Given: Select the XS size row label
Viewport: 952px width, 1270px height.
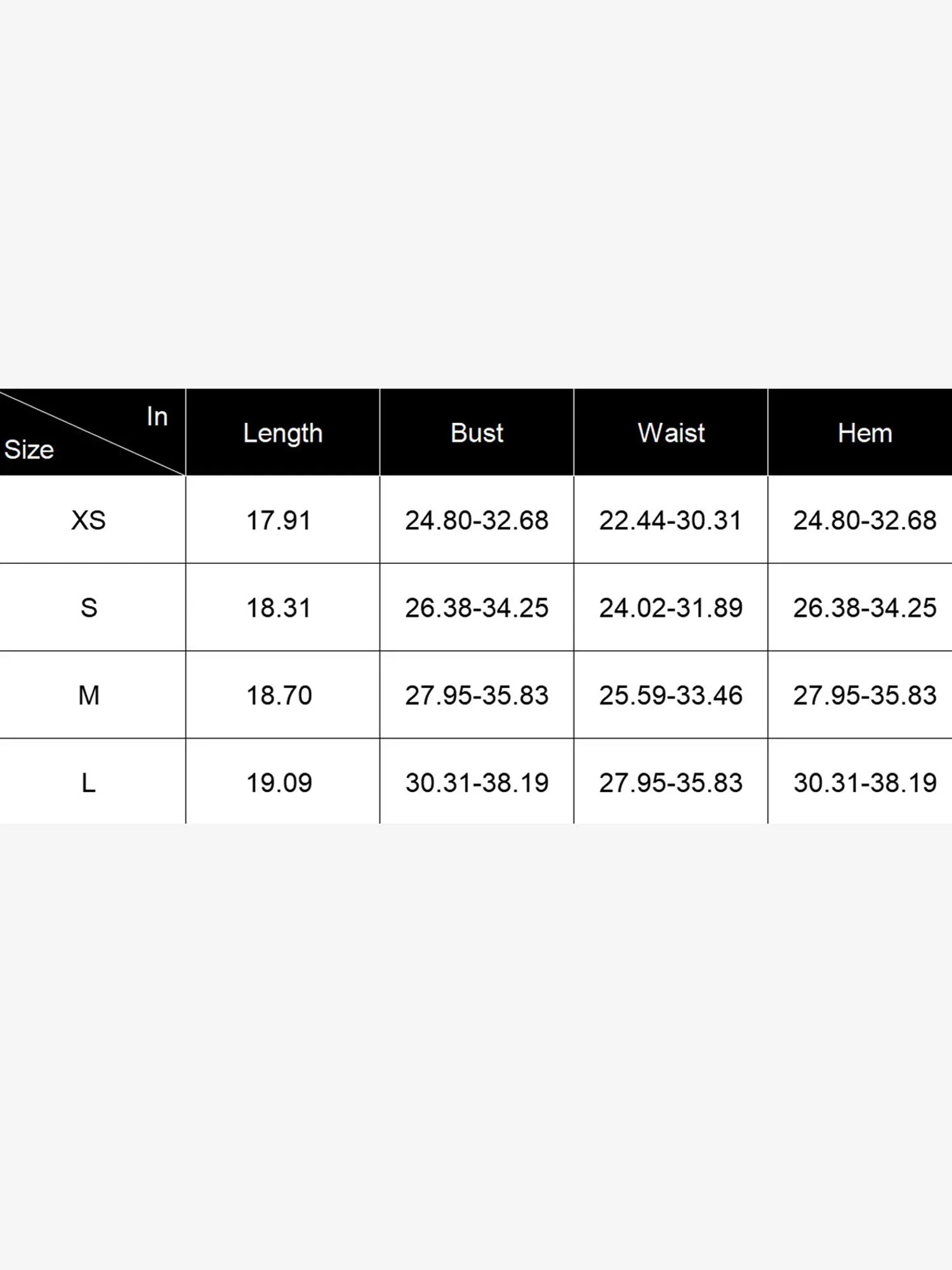Looking at the screenshot, I should (x=88, y=520).
